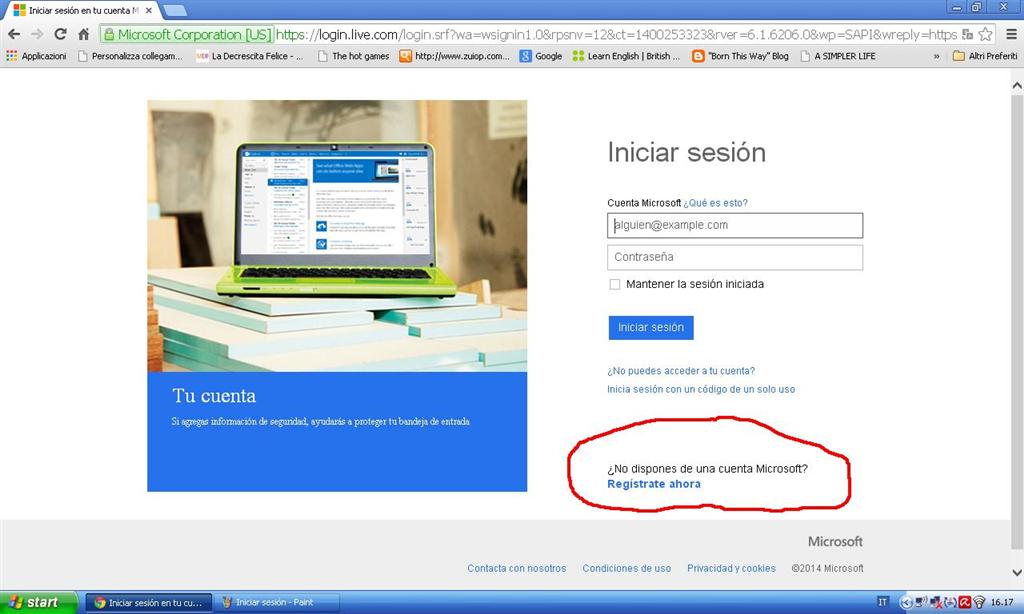Viewport: 1024px width, 614px height.
Task: Click the Contraseña password field
Action: (735, 257)
